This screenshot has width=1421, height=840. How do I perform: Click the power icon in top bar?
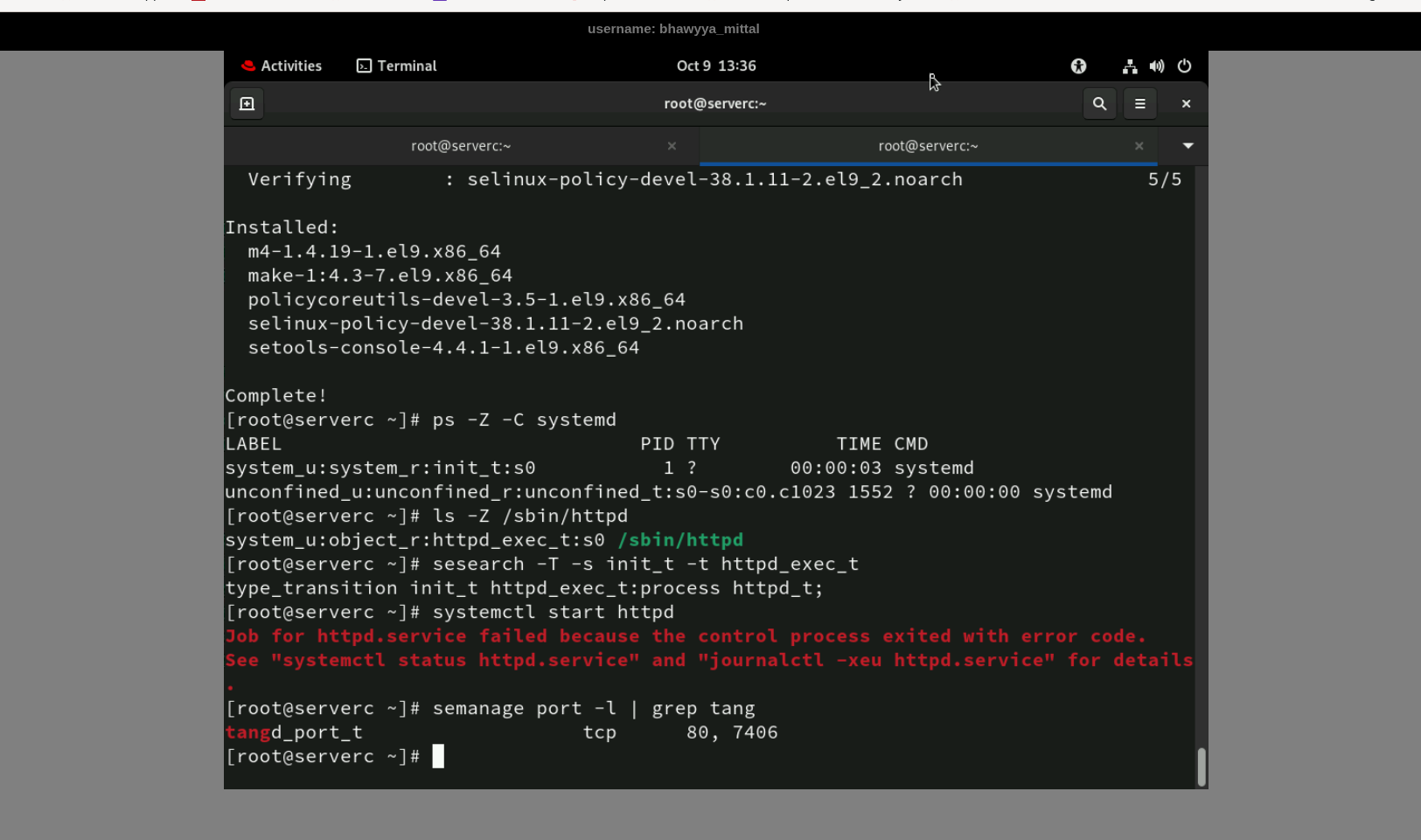click(x=1185, y=66)
